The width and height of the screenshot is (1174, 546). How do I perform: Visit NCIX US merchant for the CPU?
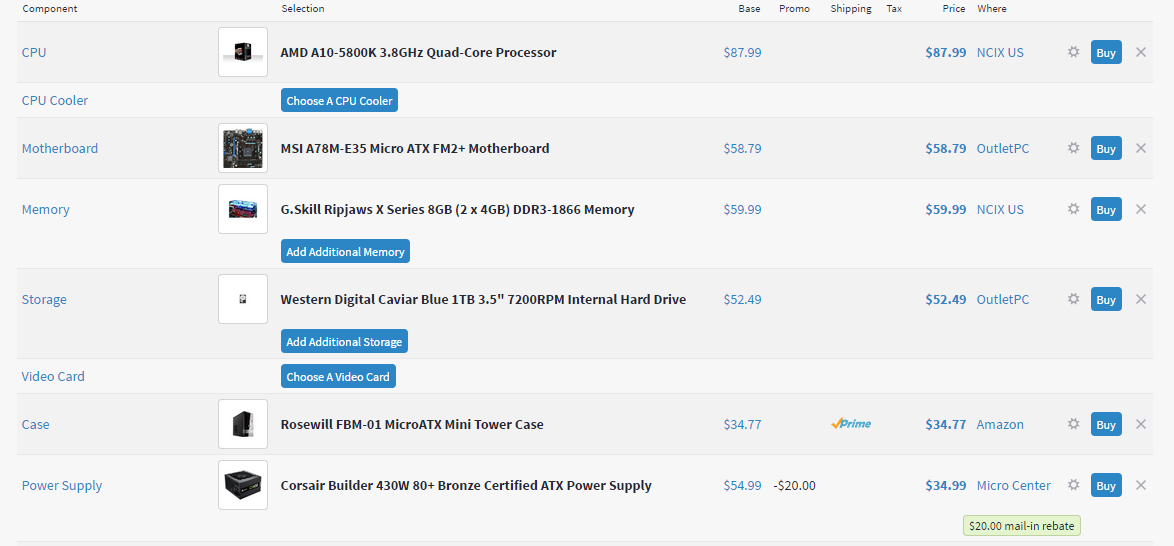click(x=1000, y=52)
